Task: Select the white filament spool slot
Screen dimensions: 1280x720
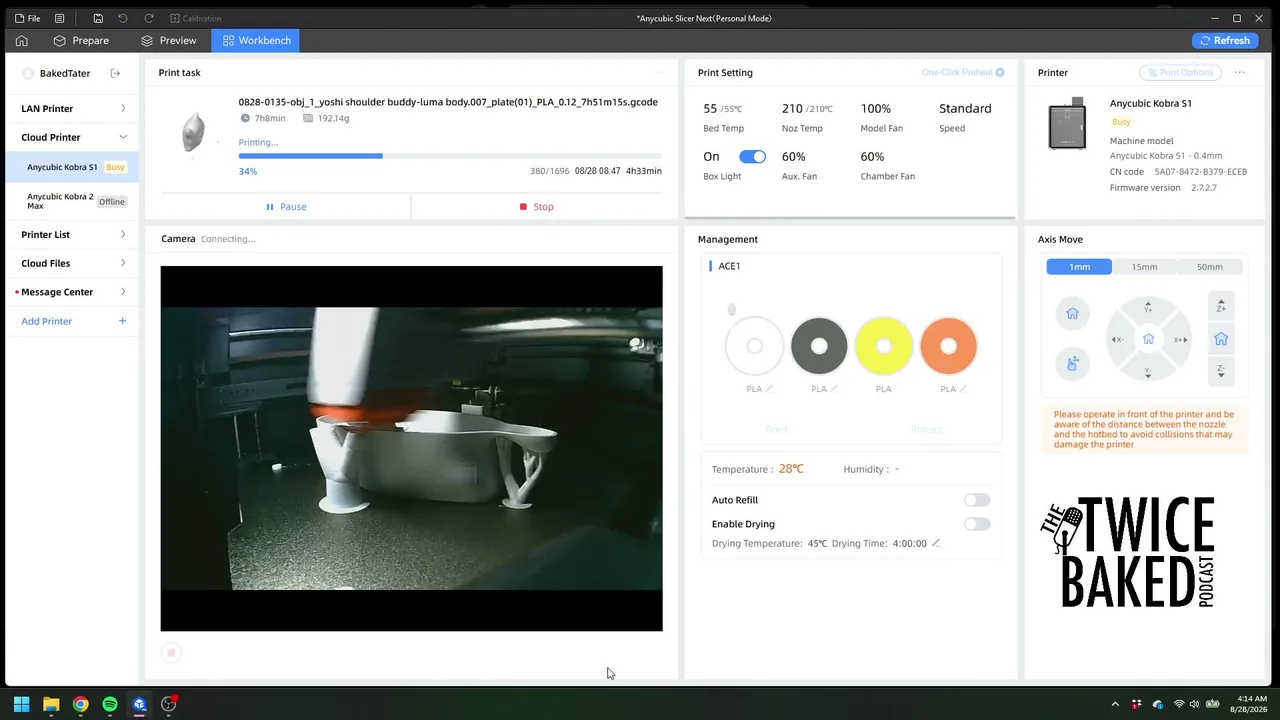Action: pos(754,346)
